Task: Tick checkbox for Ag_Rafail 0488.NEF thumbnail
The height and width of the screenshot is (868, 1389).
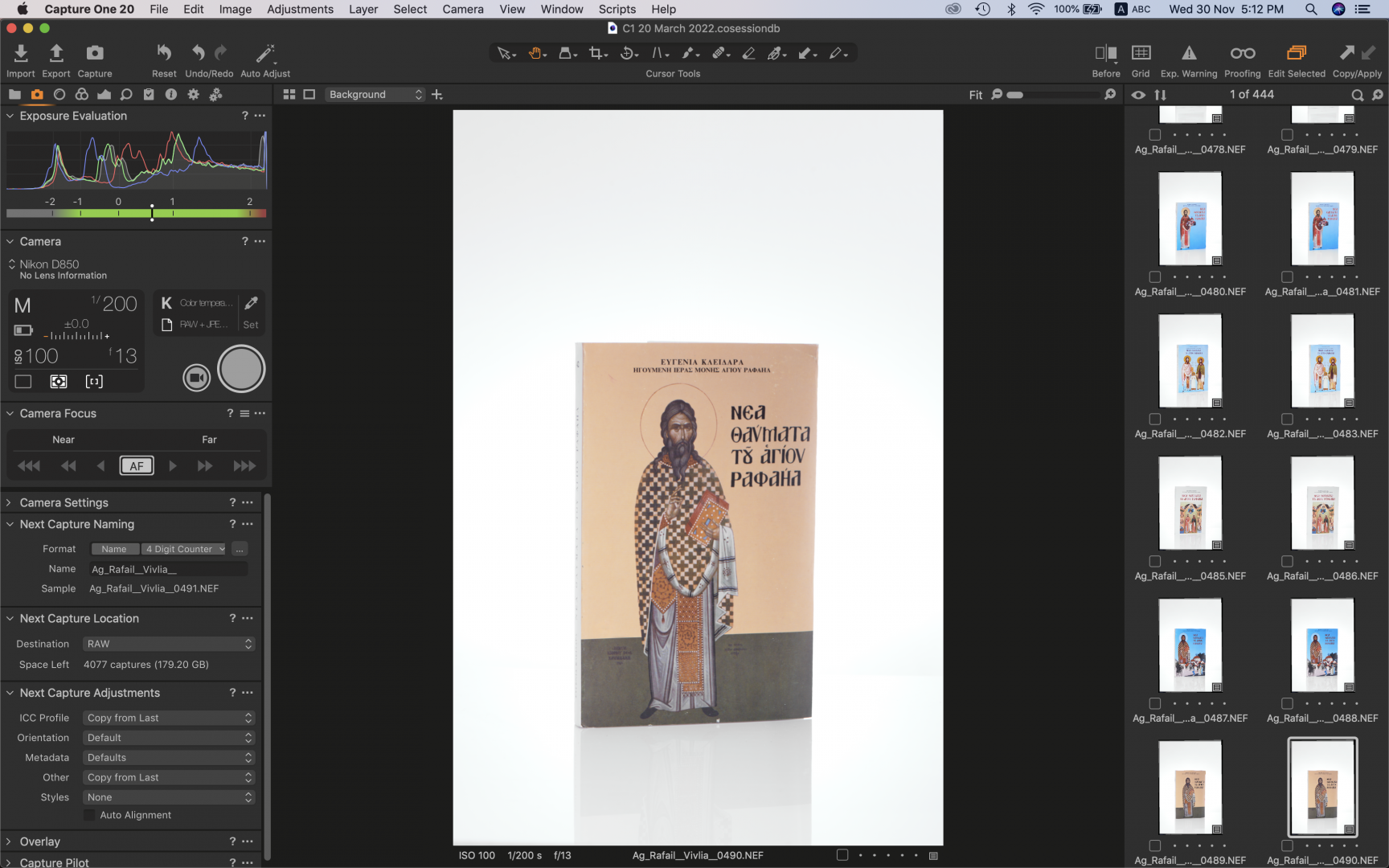Action: coord(1287,704)
